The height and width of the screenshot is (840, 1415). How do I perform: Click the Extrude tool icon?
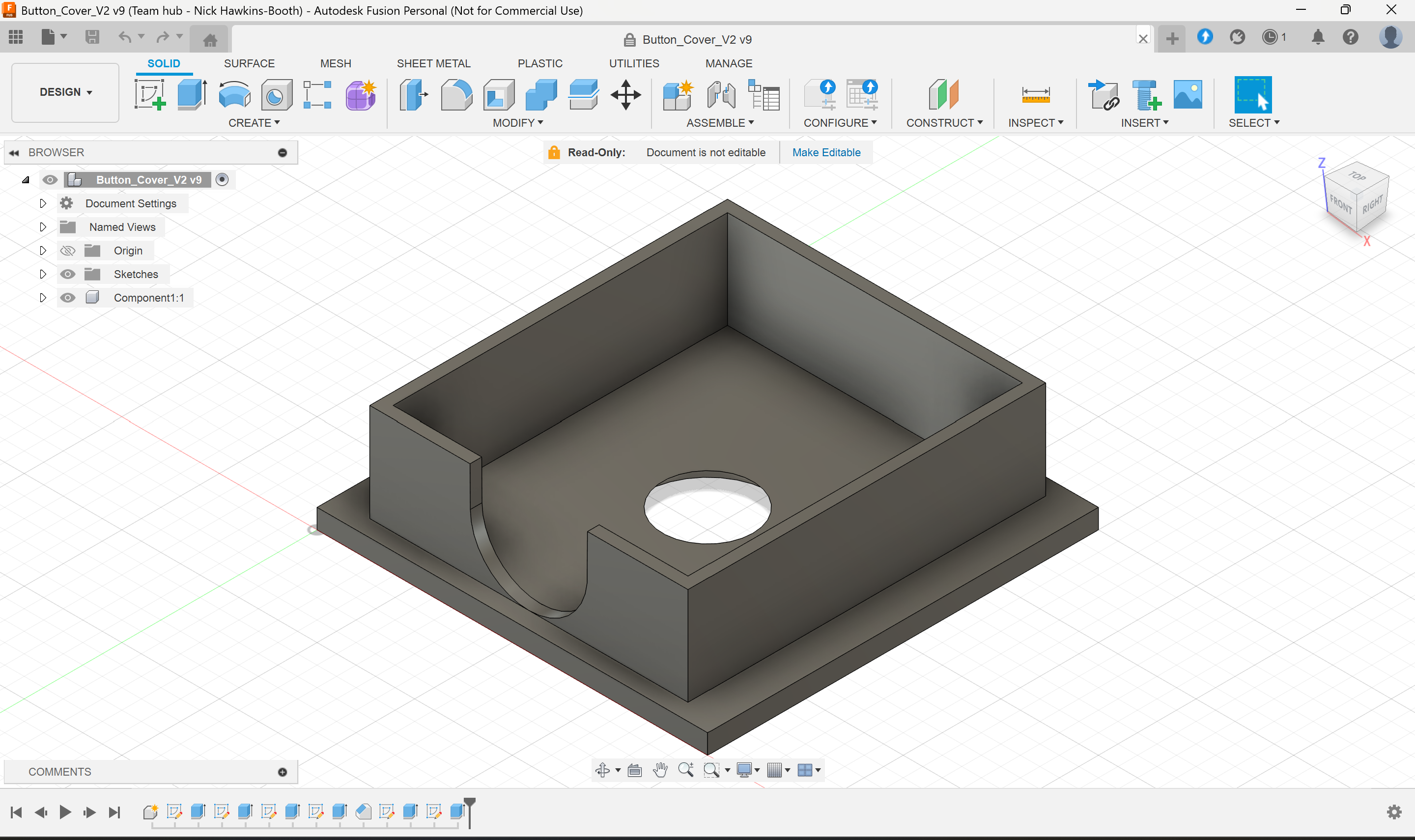192,94
